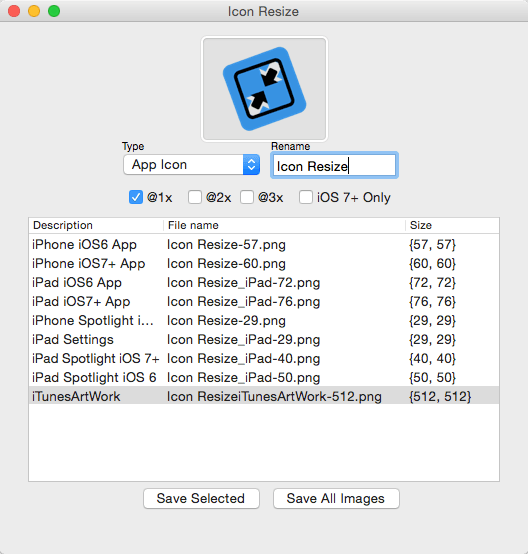The width and height of the screenshot is (528, 554).
Task: Click the app icon image preview well
Action: [264, 89]
